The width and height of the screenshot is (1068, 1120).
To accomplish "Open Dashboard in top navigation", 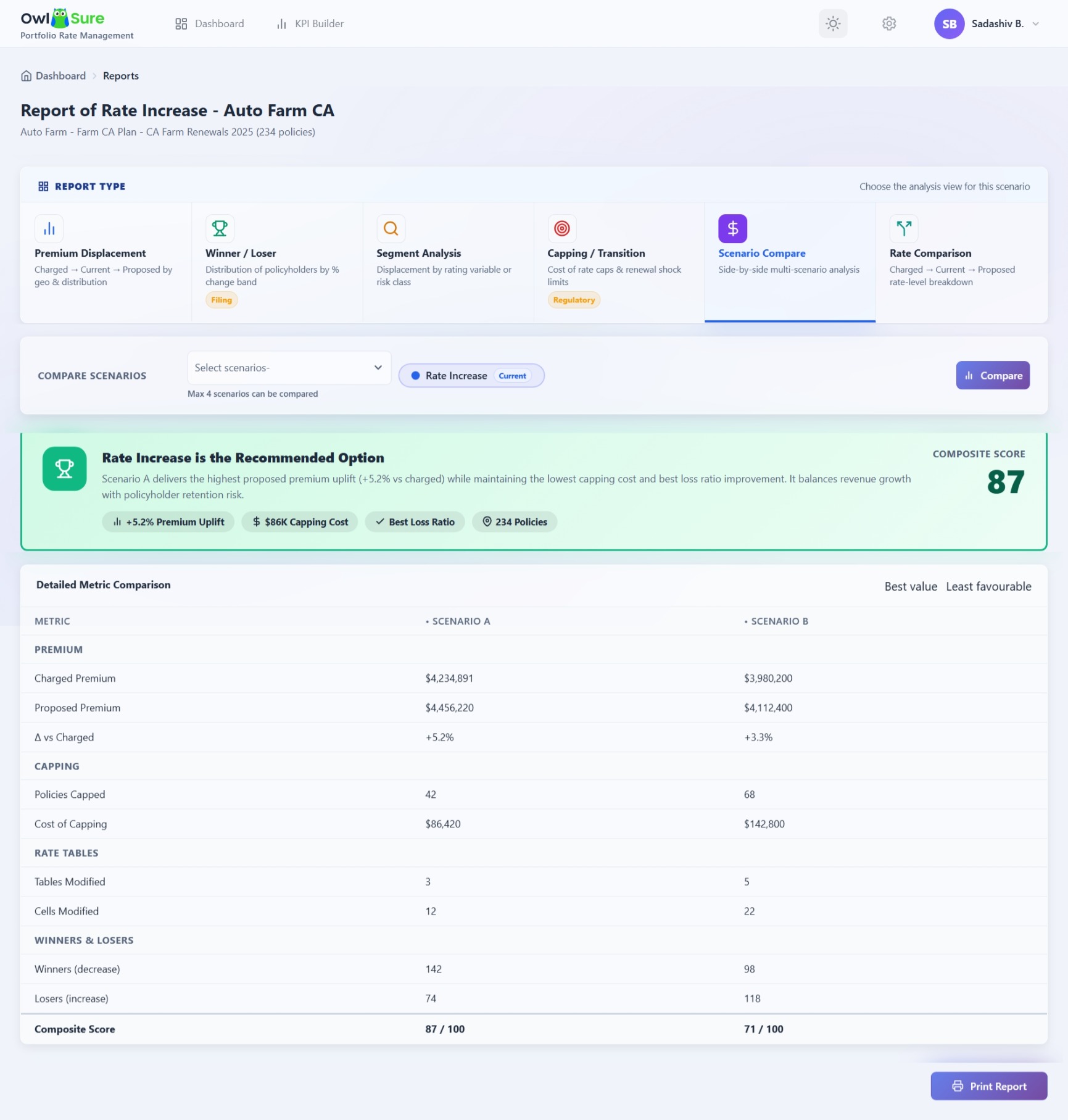I will tap(210, 23).
